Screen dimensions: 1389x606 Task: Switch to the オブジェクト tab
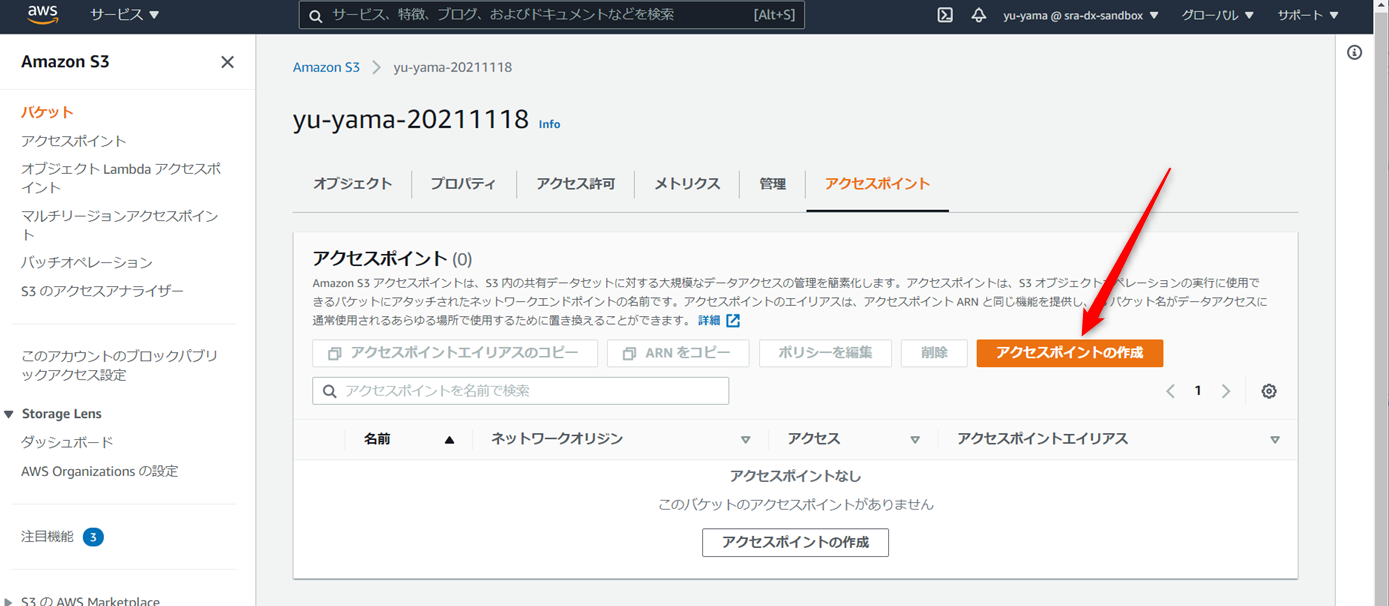[352, 184]
